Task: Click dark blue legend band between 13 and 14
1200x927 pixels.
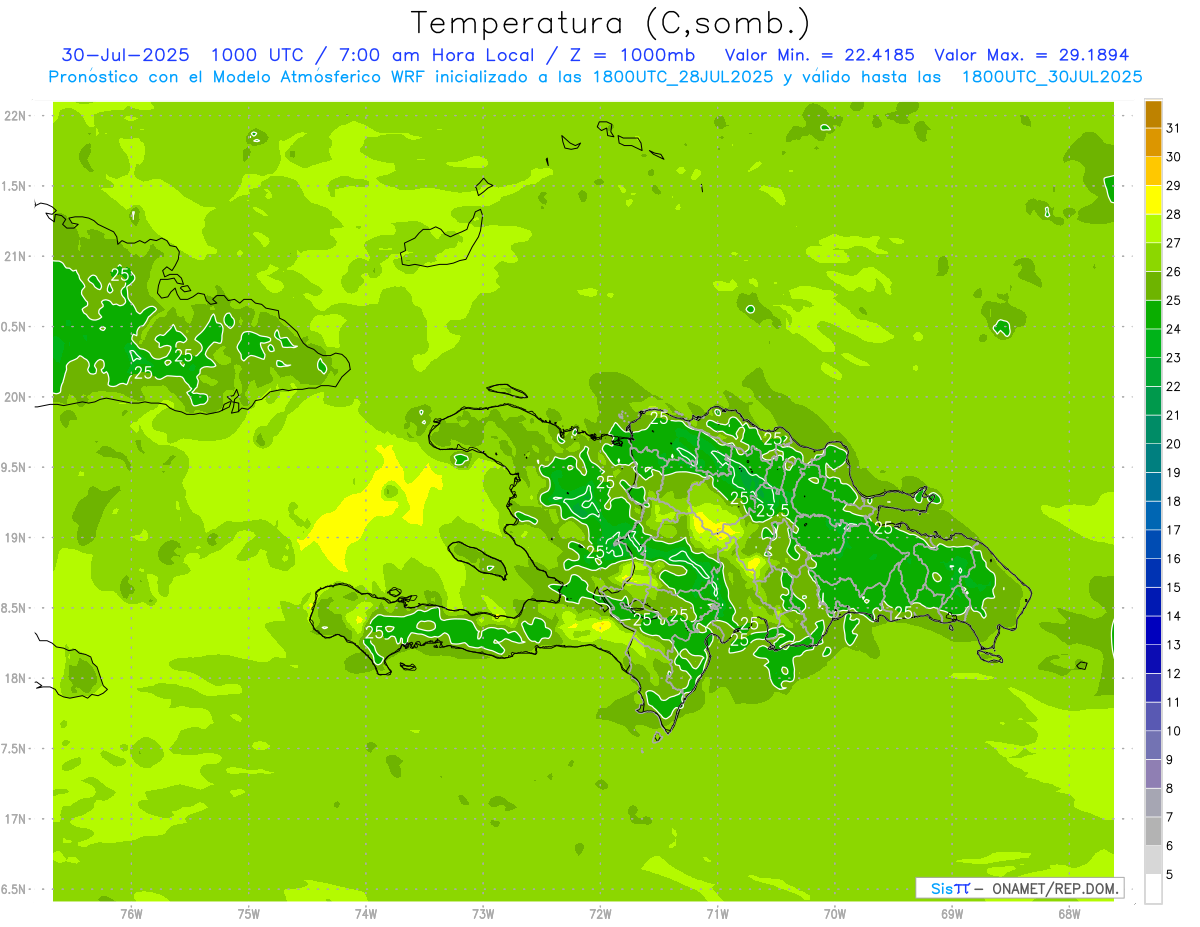Action: [x=1153, y=631]
